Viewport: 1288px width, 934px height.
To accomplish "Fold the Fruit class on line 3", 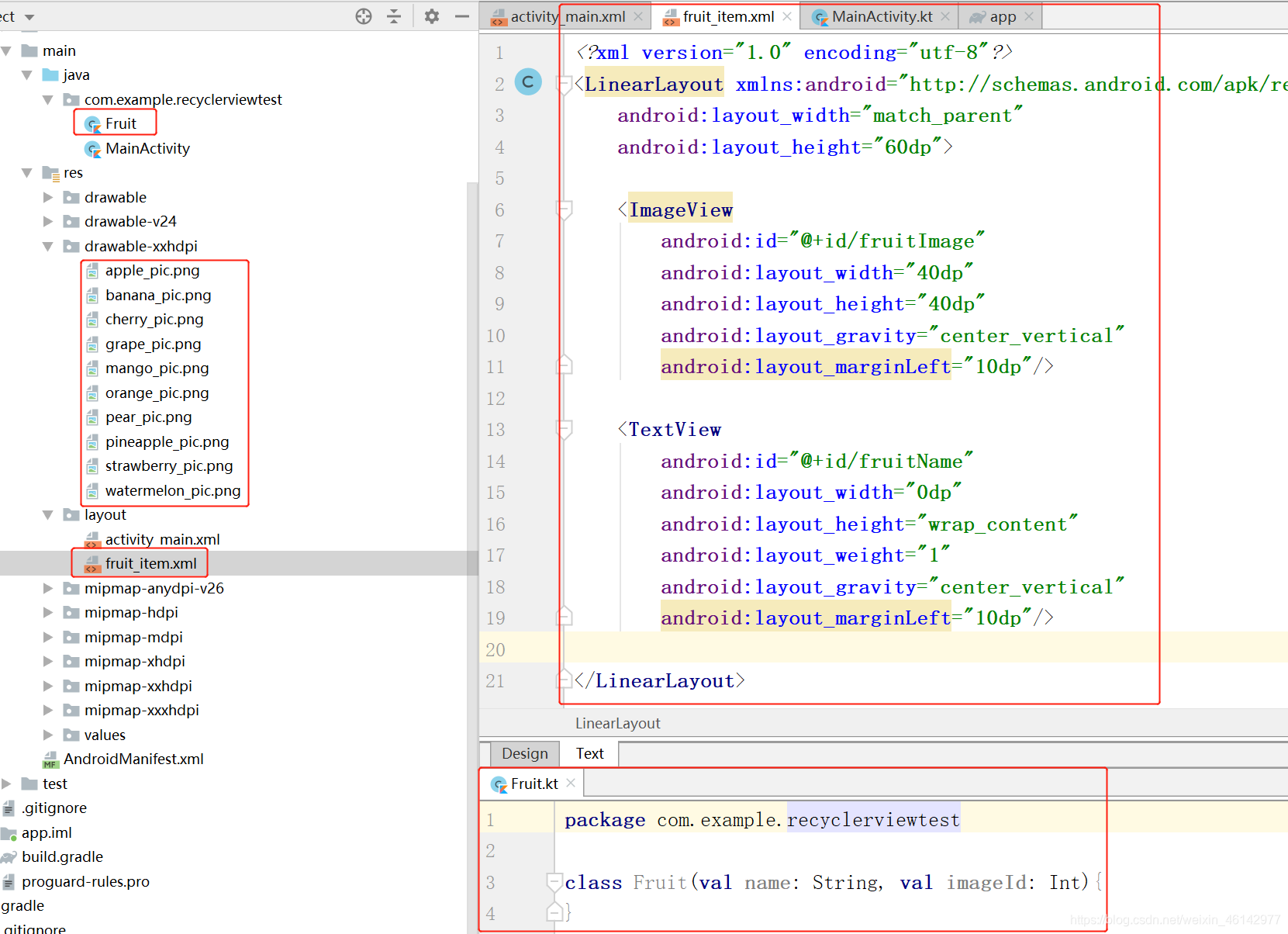I will point(554,882).
